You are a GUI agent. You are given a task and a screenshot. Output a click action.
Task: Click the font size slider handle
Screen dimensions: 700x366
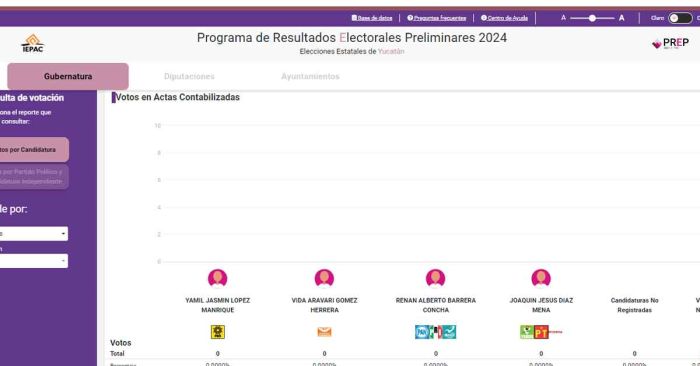592,18
